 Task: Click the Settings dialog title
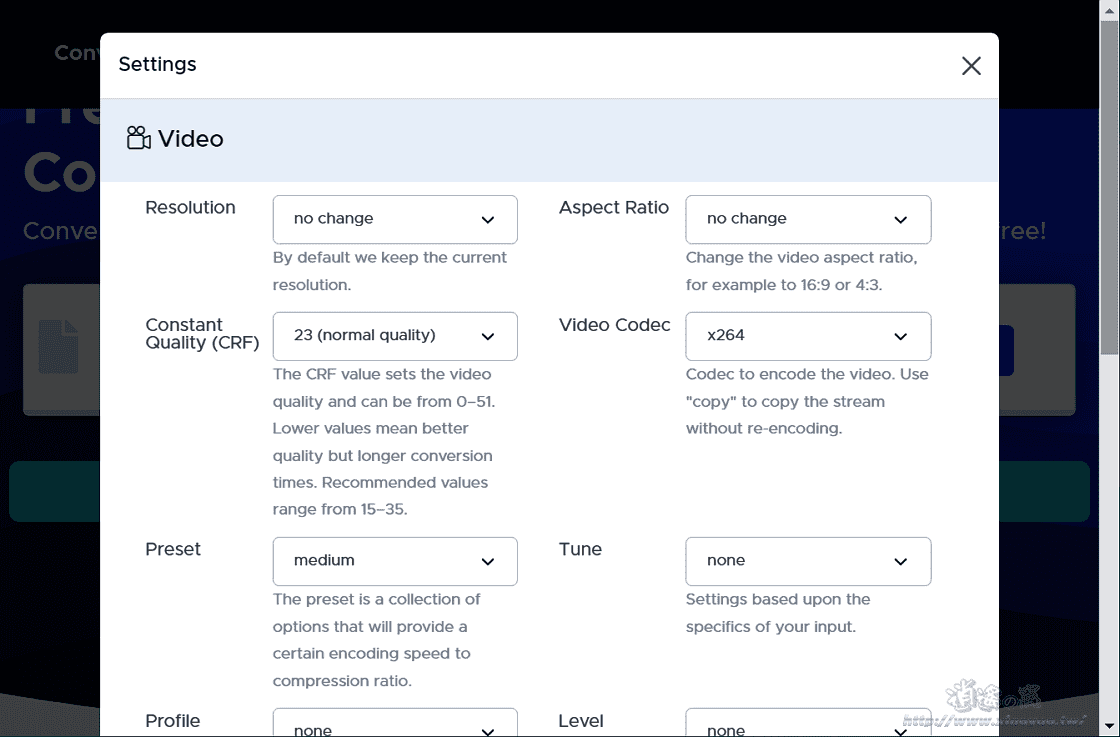tap(158, 65)
